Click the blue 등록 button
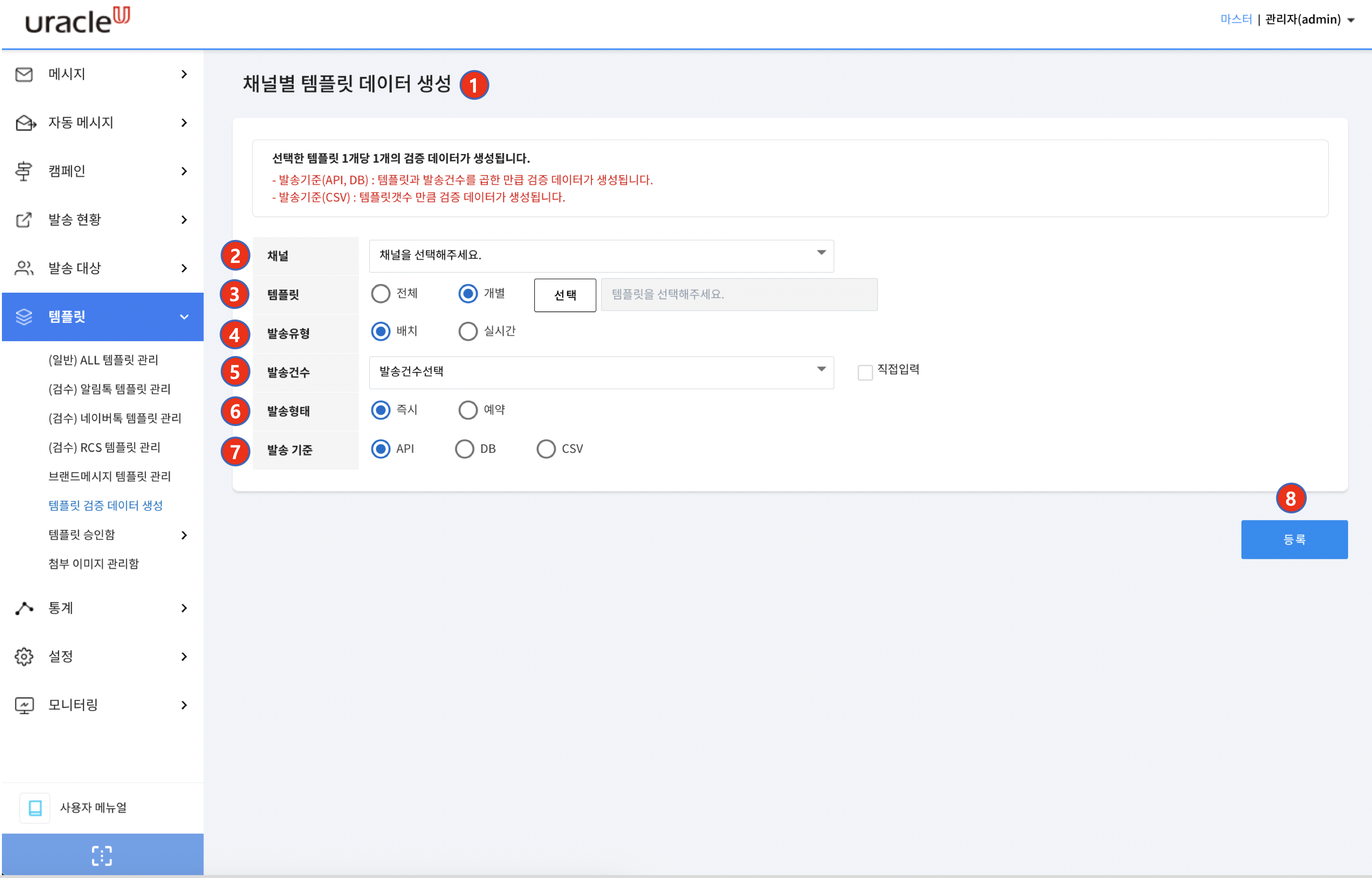The height and width of the screenshot is (878, 1372). [1293, 539]
